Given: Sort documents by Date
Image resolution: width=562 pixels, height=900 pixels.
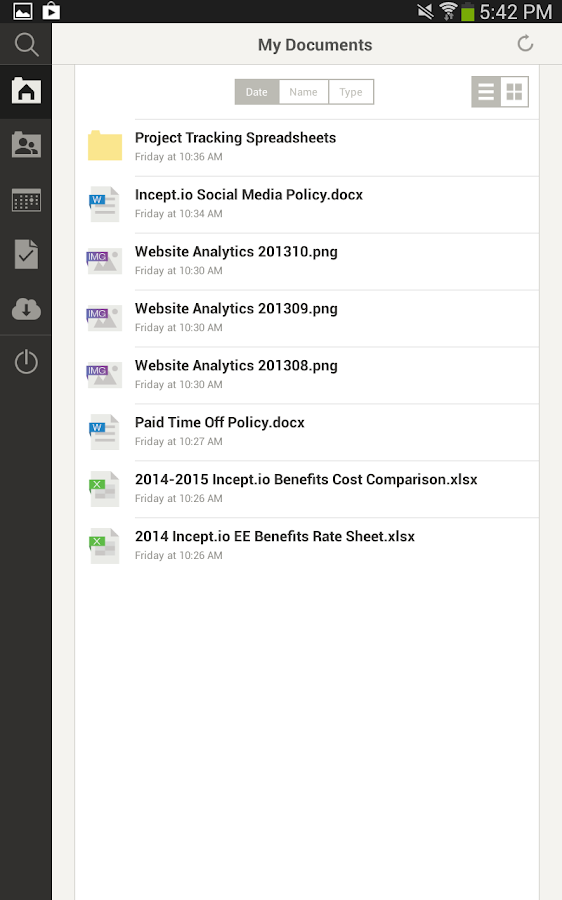Looking at the screenshot, I should click(x=257, y=92).
